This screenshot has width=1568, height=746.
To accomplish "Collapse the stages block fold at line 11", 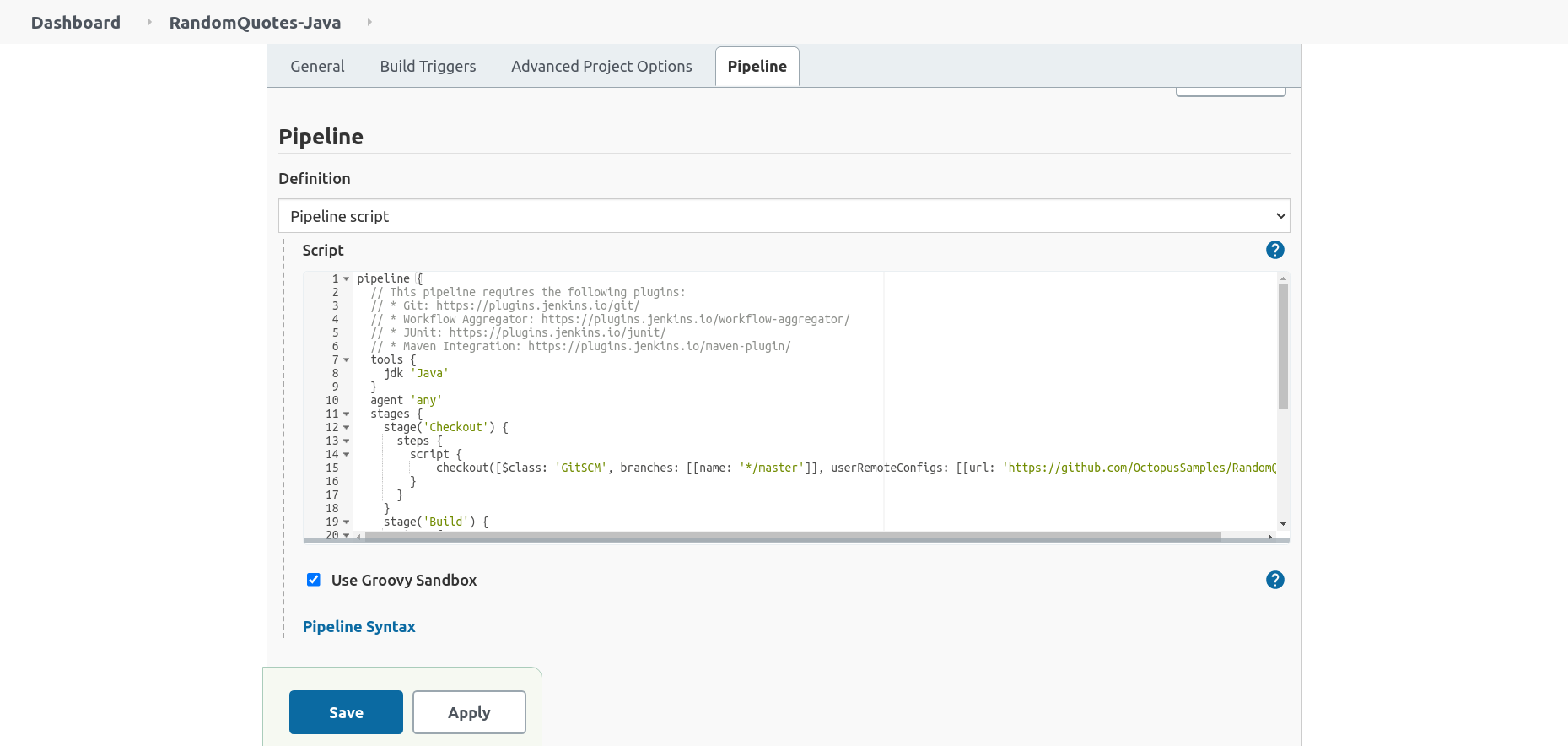I will coord(346,414).
